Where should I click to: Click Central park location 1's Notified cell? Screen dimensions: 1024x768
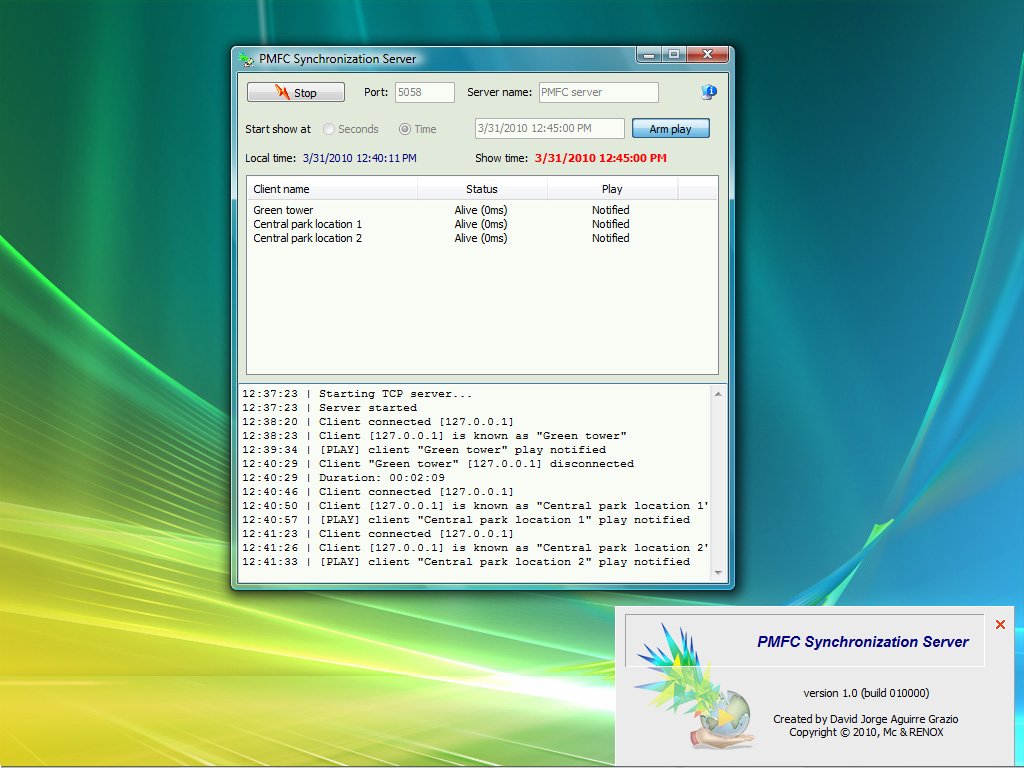(x=611, y=224)
